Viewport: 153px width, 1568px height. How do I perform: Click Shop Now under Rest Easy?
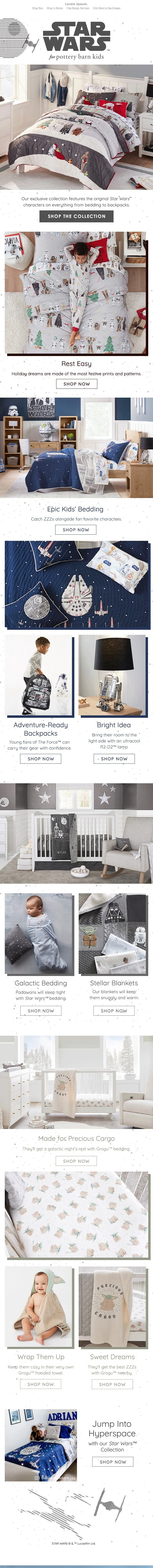[77, 384]
